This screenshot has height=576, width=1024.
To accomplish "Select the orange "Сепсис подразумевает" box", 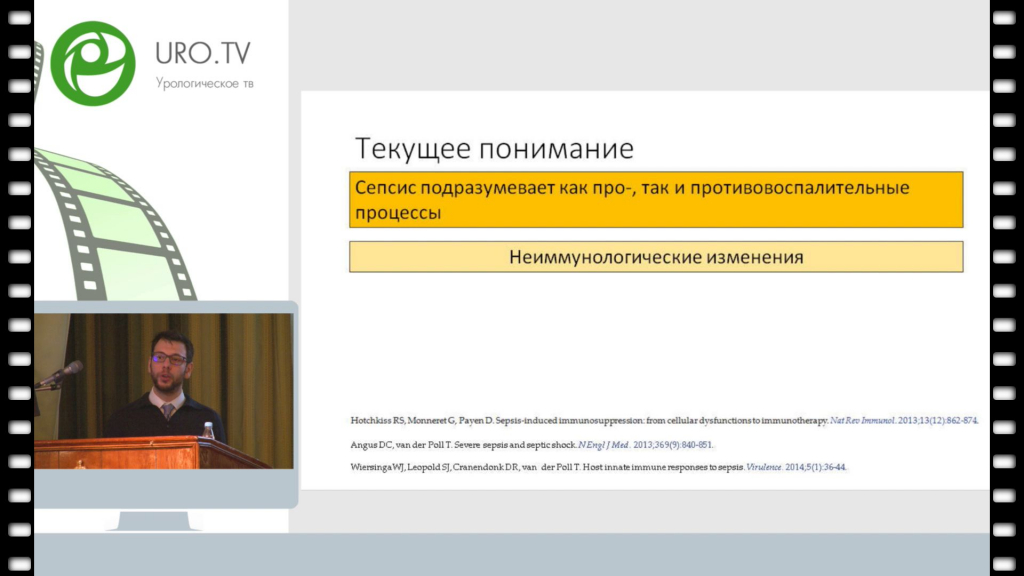I will click(655, 200).
